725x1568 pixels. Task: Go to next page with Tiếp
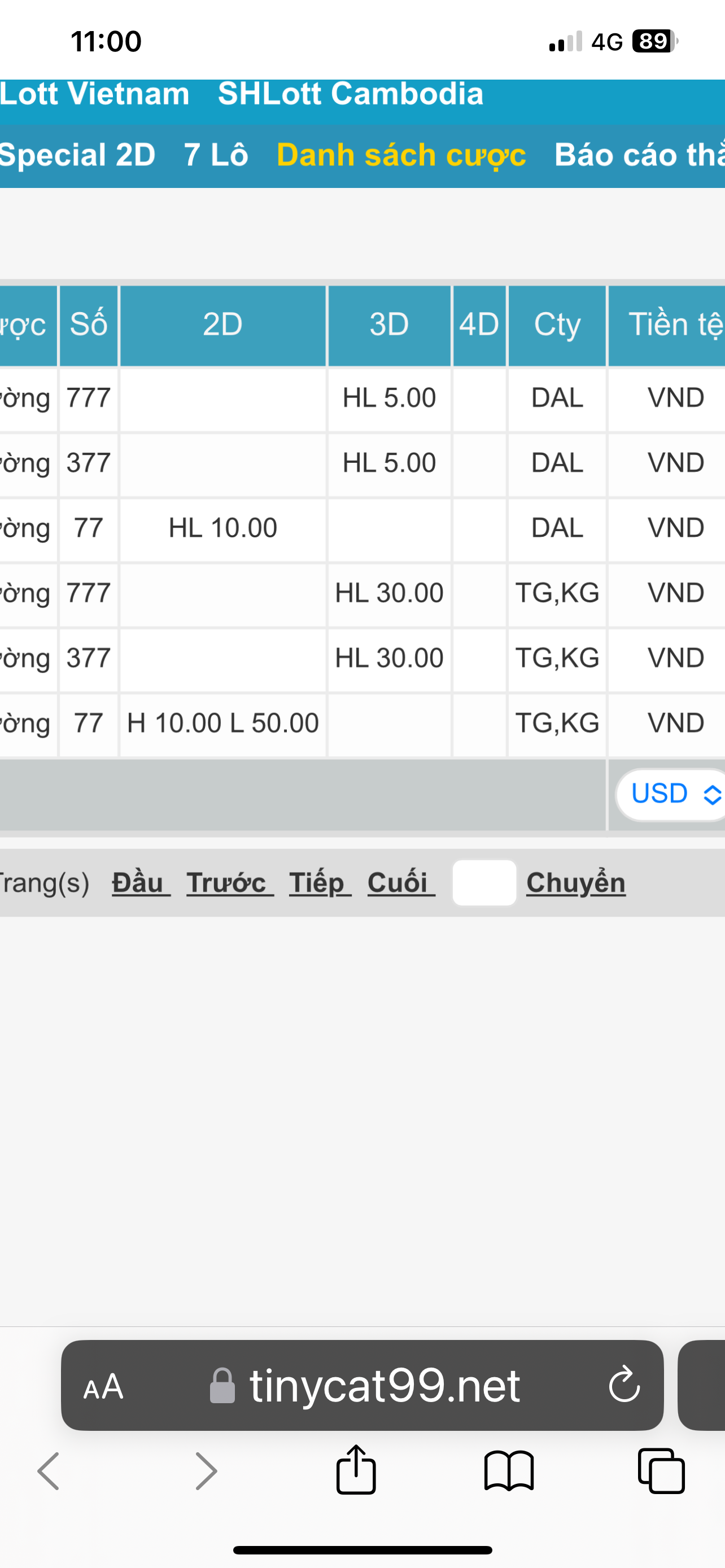(x=320, y=883)
